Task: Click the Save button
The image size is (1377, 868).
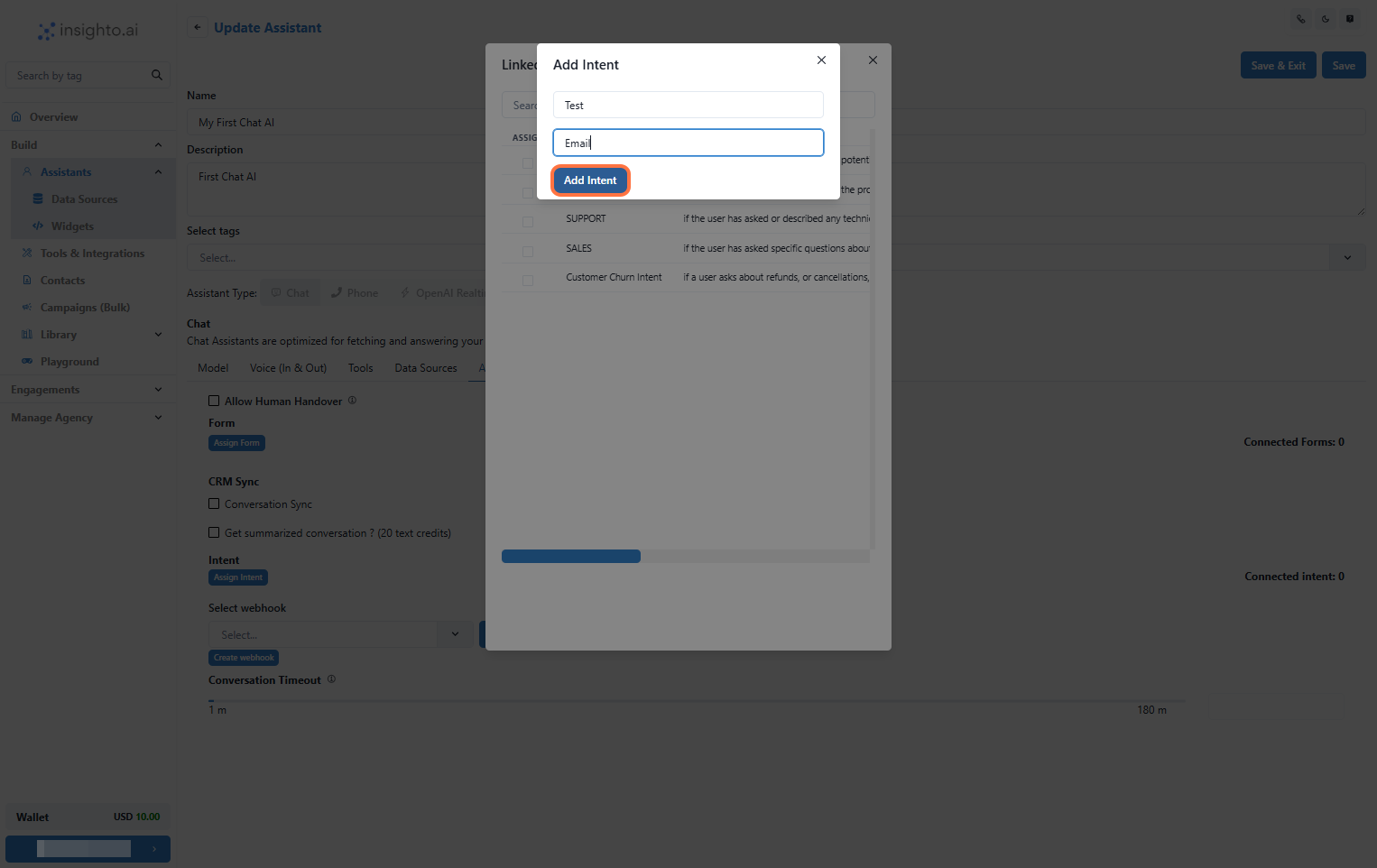Action: coord(1344,65)
